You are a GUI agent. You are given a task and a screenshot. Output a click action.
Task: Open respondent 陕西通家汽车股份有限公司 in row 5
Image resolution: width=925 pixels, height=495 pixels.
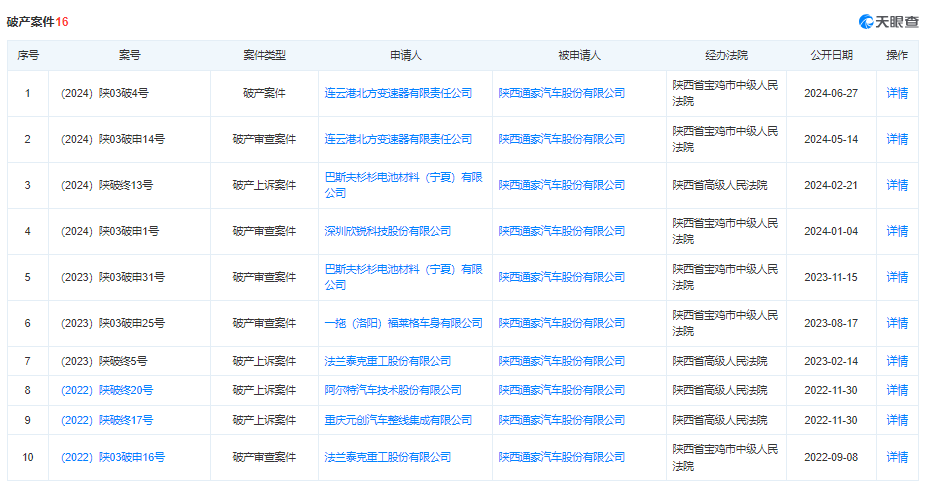[562, 277]
